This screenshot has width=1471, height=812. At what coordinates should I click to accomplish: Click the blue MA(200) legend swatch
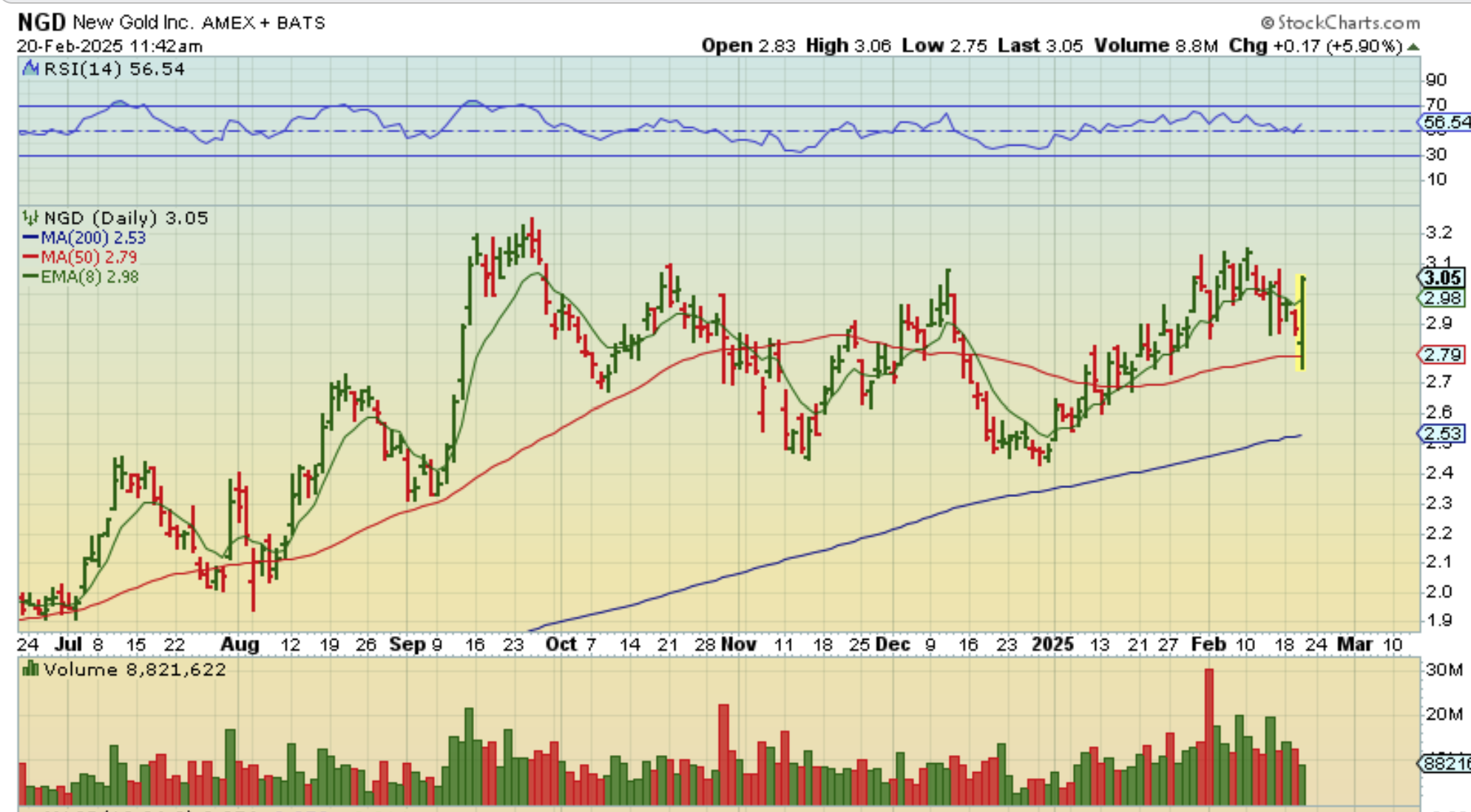(30, 238)
